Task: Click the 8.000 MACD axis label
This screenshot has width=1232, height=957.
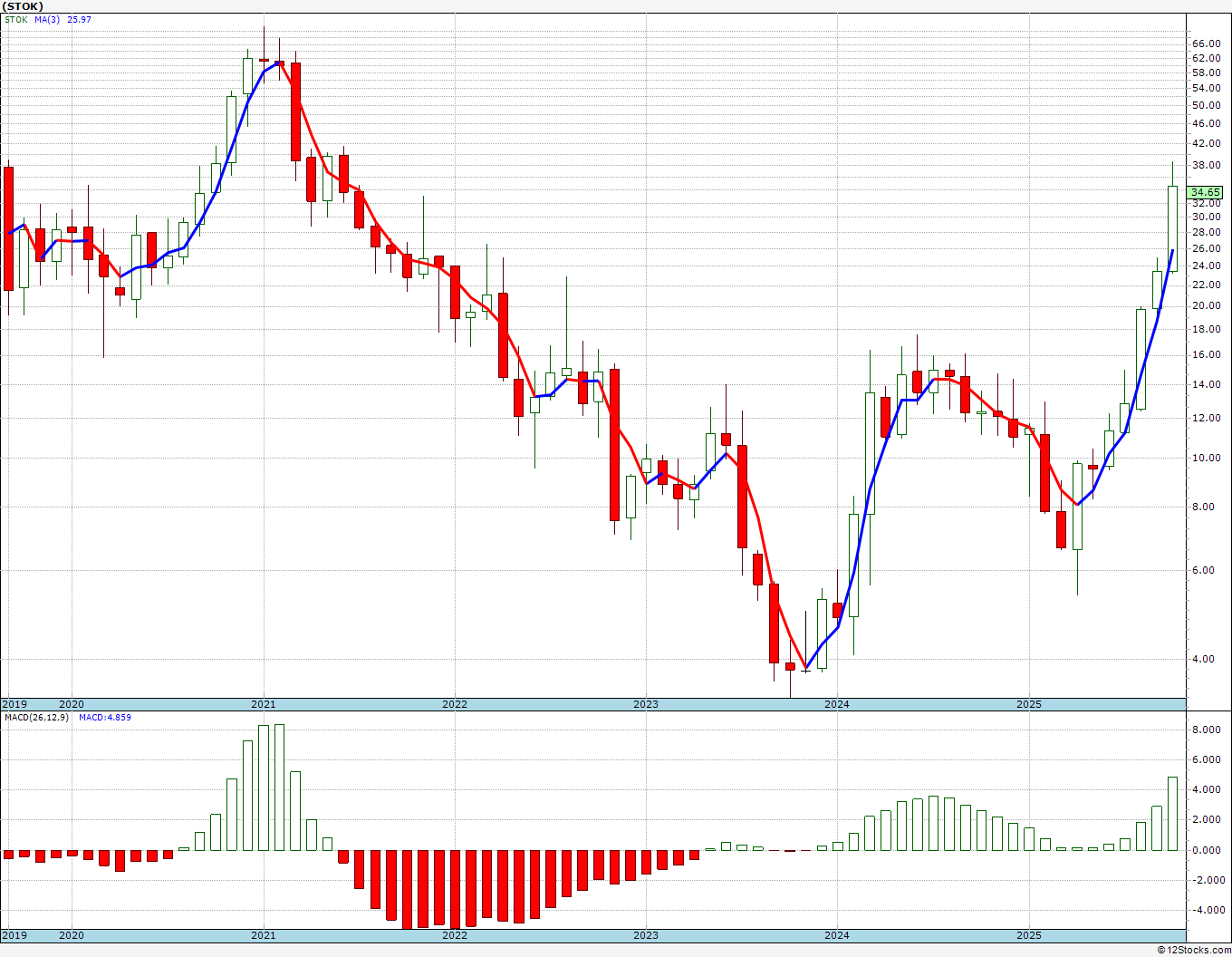Action: click(1206, 730)
